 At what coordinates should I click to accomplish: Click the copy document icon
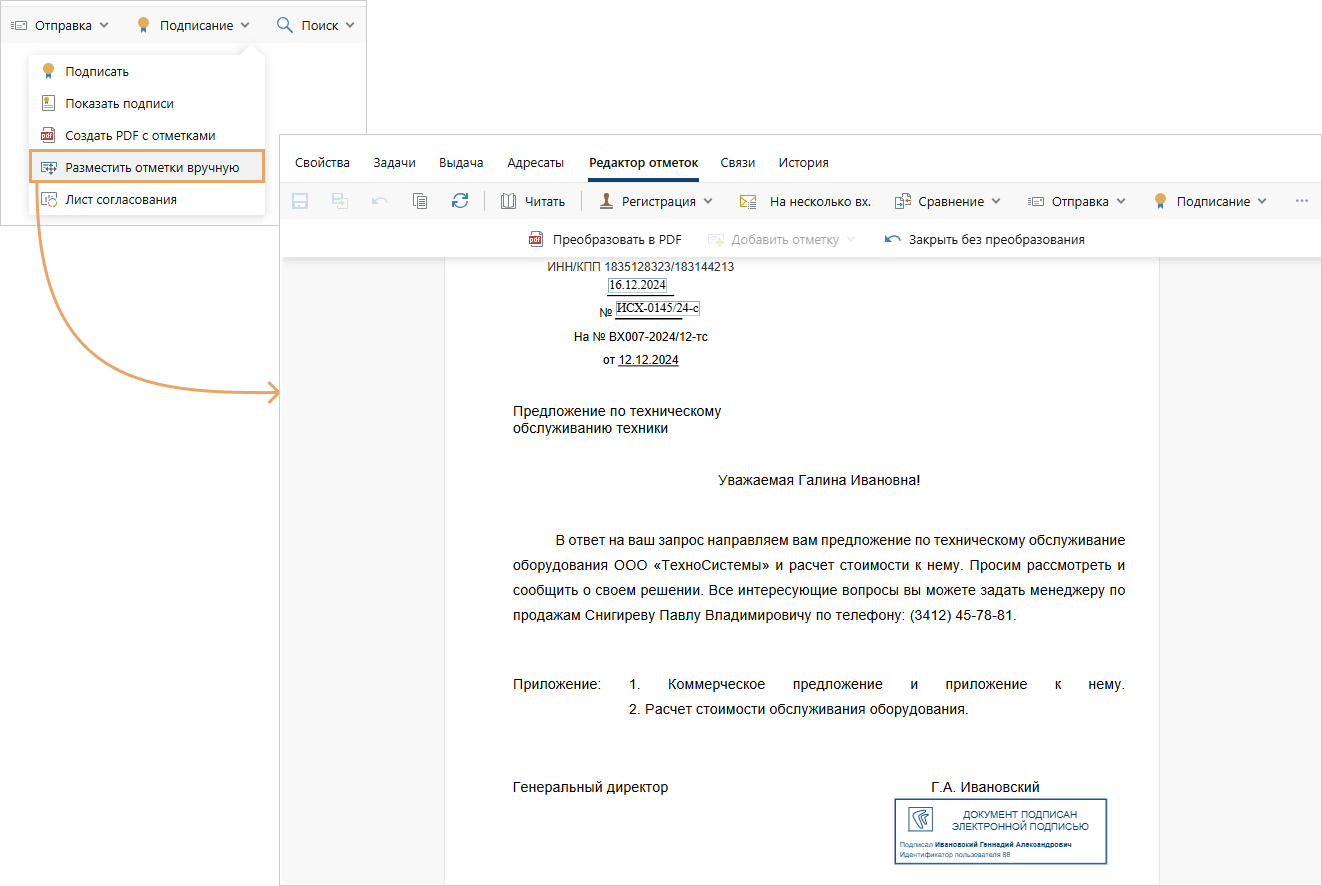point(420,201)
